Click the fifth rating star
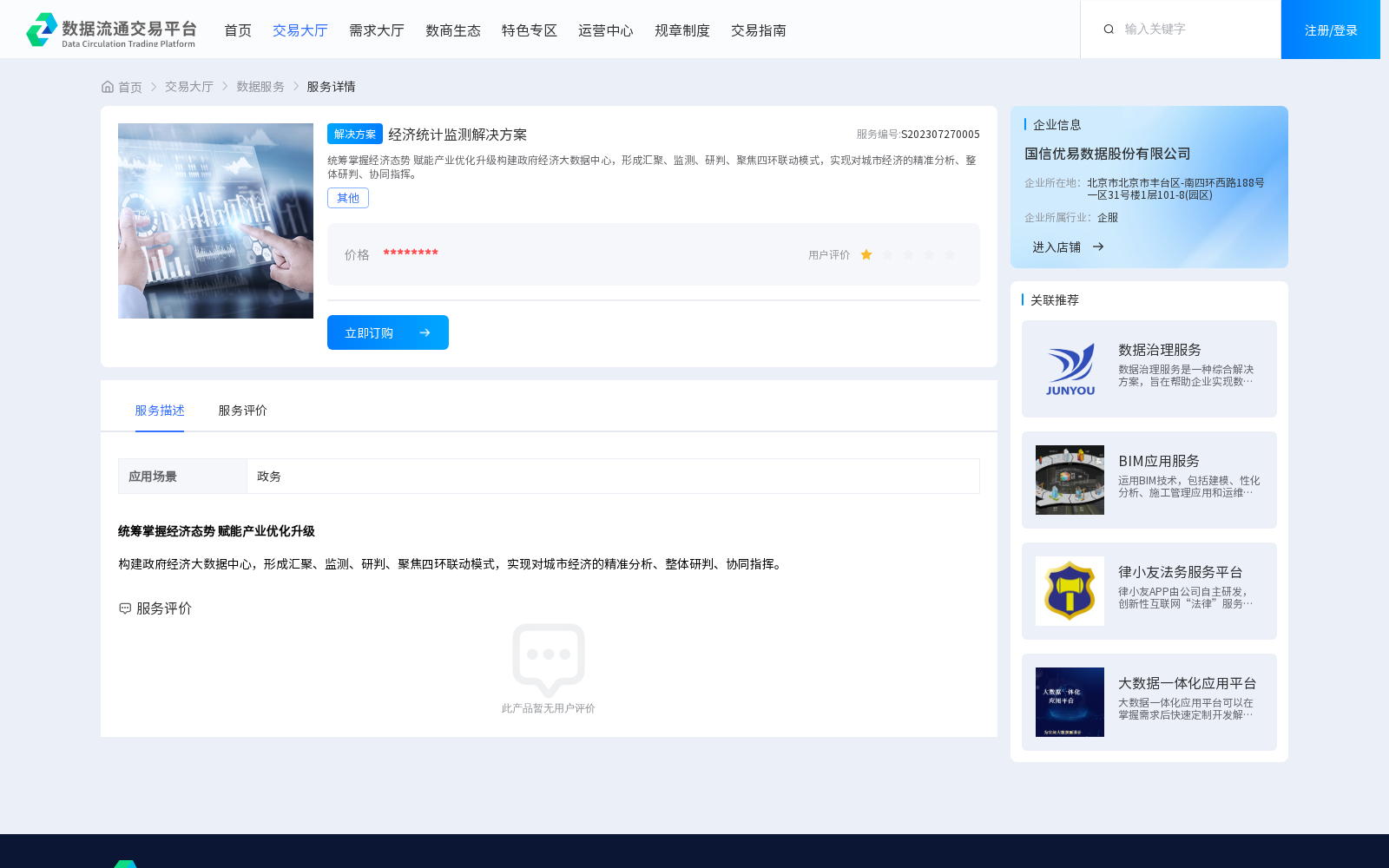Viewport: 1389px width, 868px height. pos(950,254)
